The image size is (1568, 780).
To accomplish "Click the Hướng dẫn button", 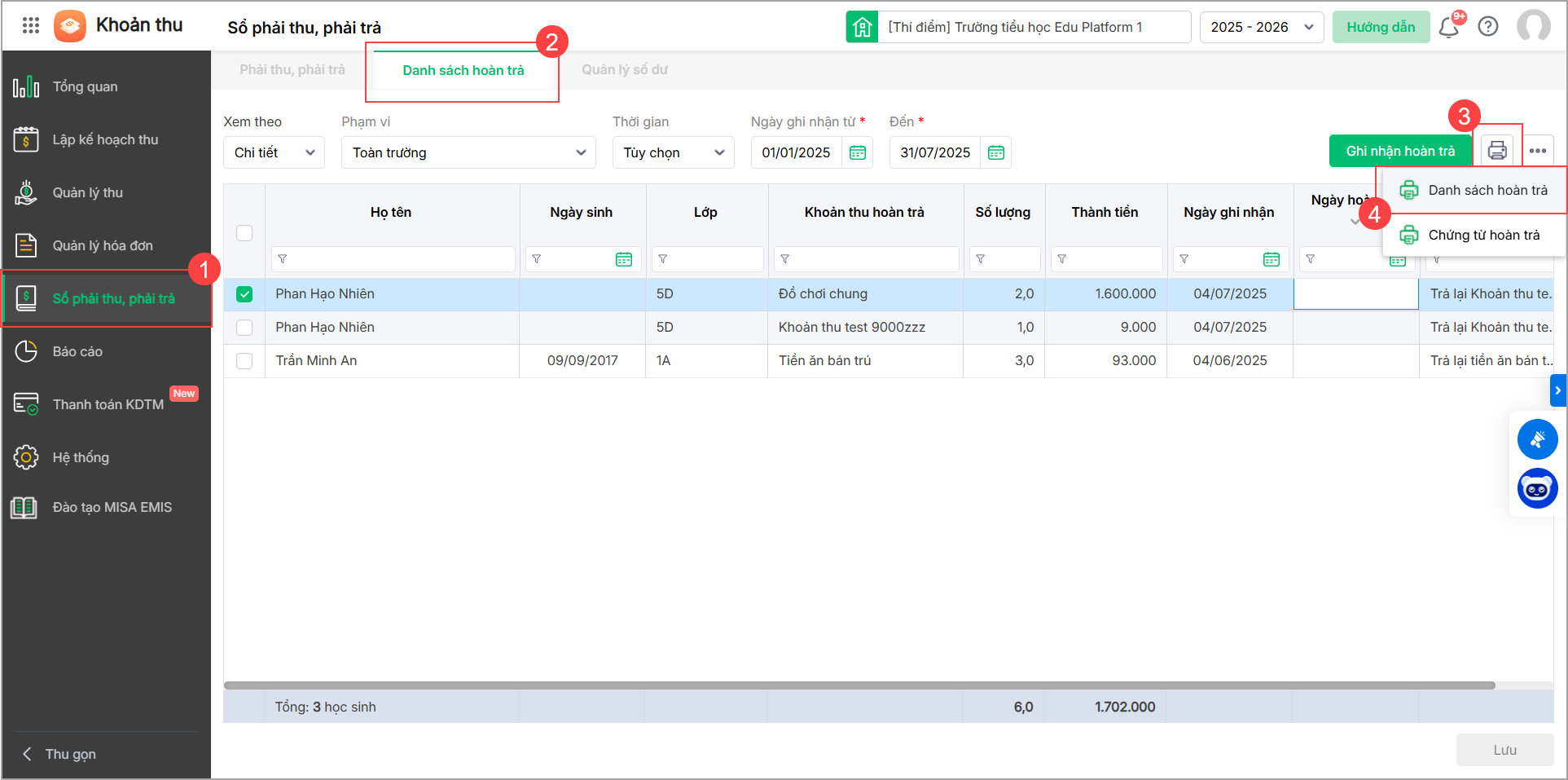I will click(x=1381, y=27).
